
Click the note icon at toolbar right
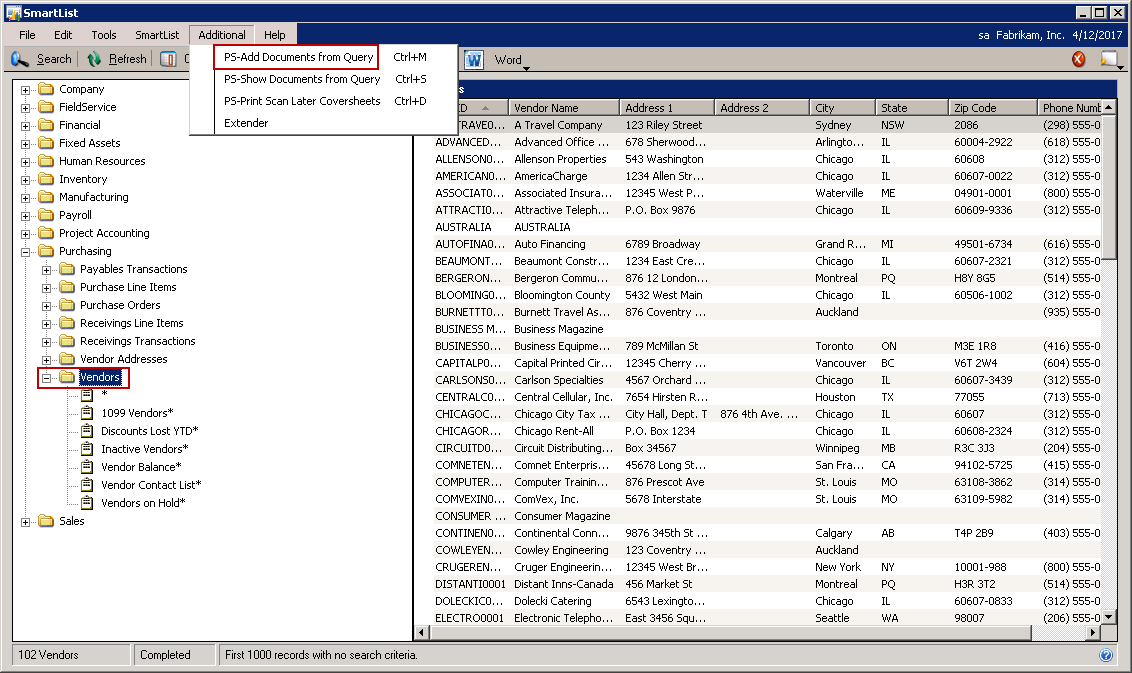click(x=1108, y=59)
